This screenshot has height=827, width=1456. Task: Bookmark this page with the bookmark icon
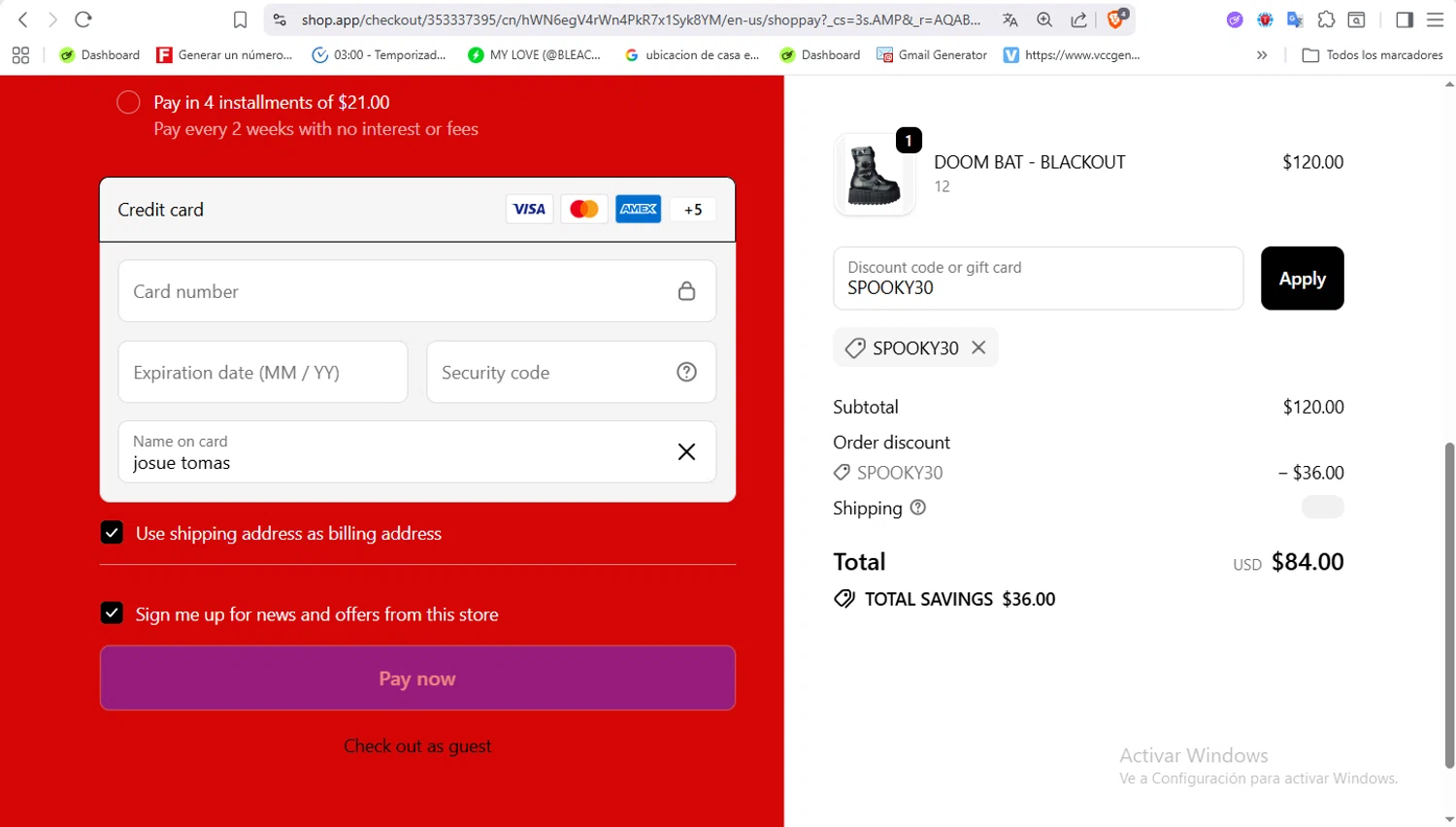tap(240, 19)
